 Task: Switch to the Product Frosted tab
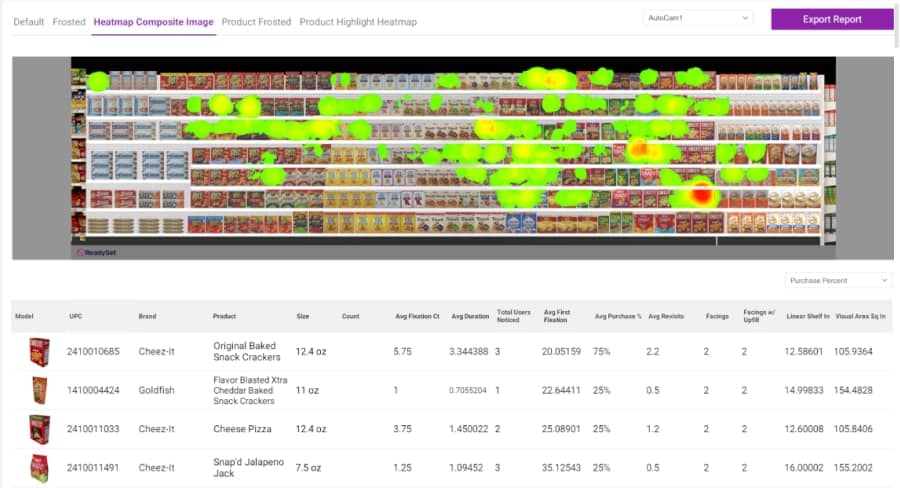click(256, 22)
